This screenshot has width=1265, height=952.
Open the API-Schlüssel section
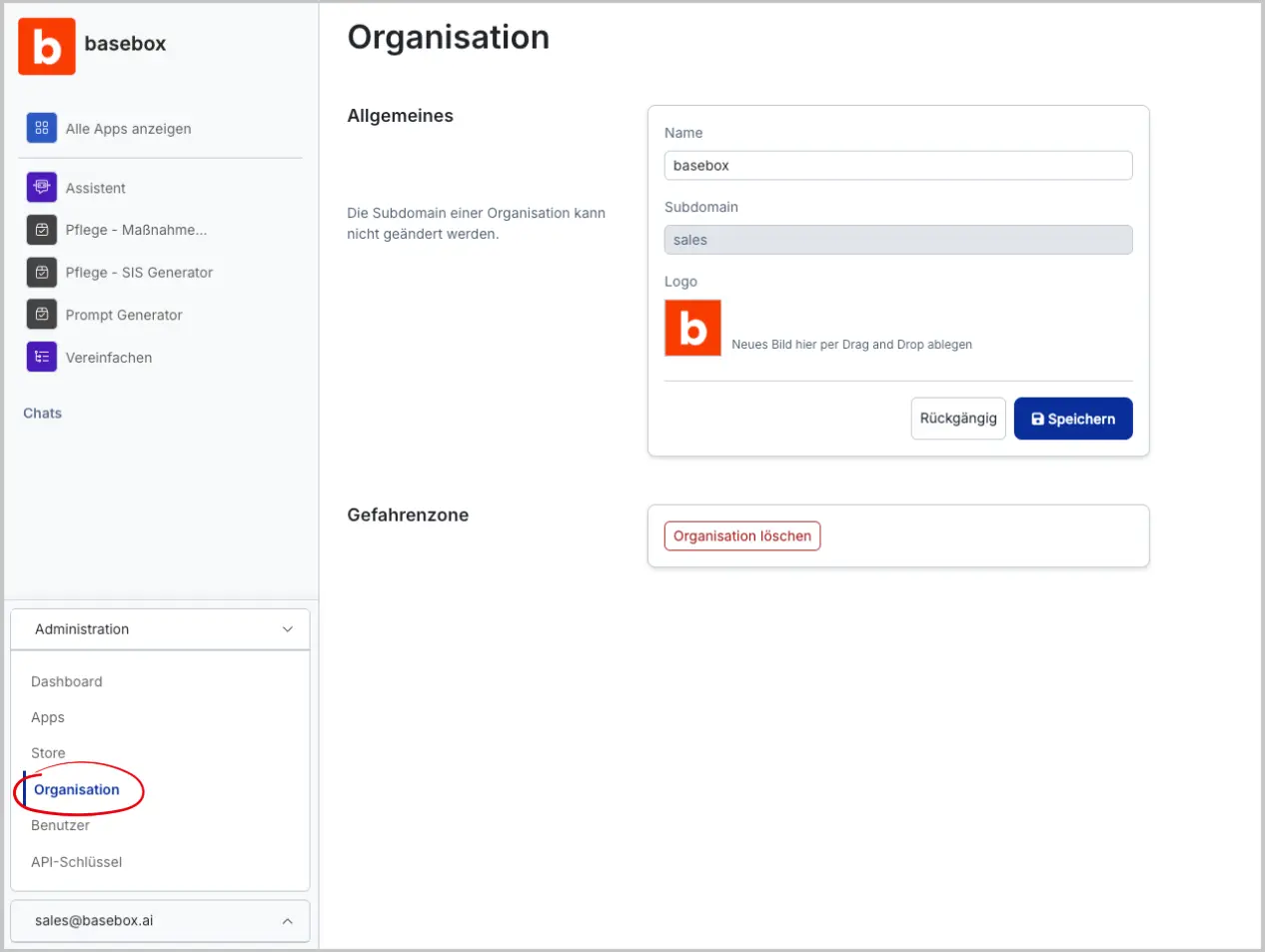tap(77, 861)
